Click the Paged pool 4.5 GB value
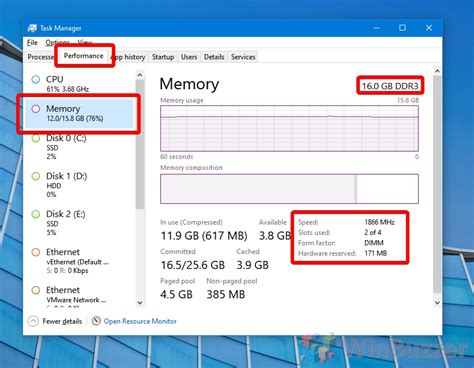This screenshot has width=474, height=368. click(176, 294)
